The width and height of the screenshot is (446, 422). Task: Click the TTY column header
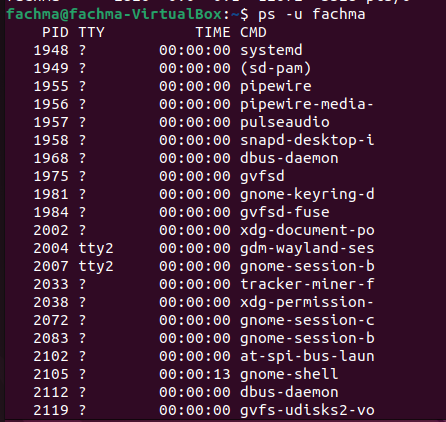[92, 32]
